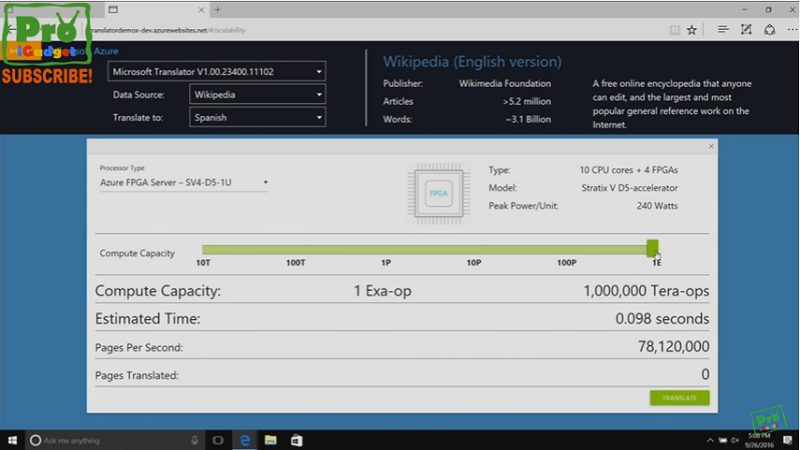Image resolution: width=800 pixels, height=450 pixels.
Task: Click the 78,120,000 pages per second value
Action: [673, 346]
